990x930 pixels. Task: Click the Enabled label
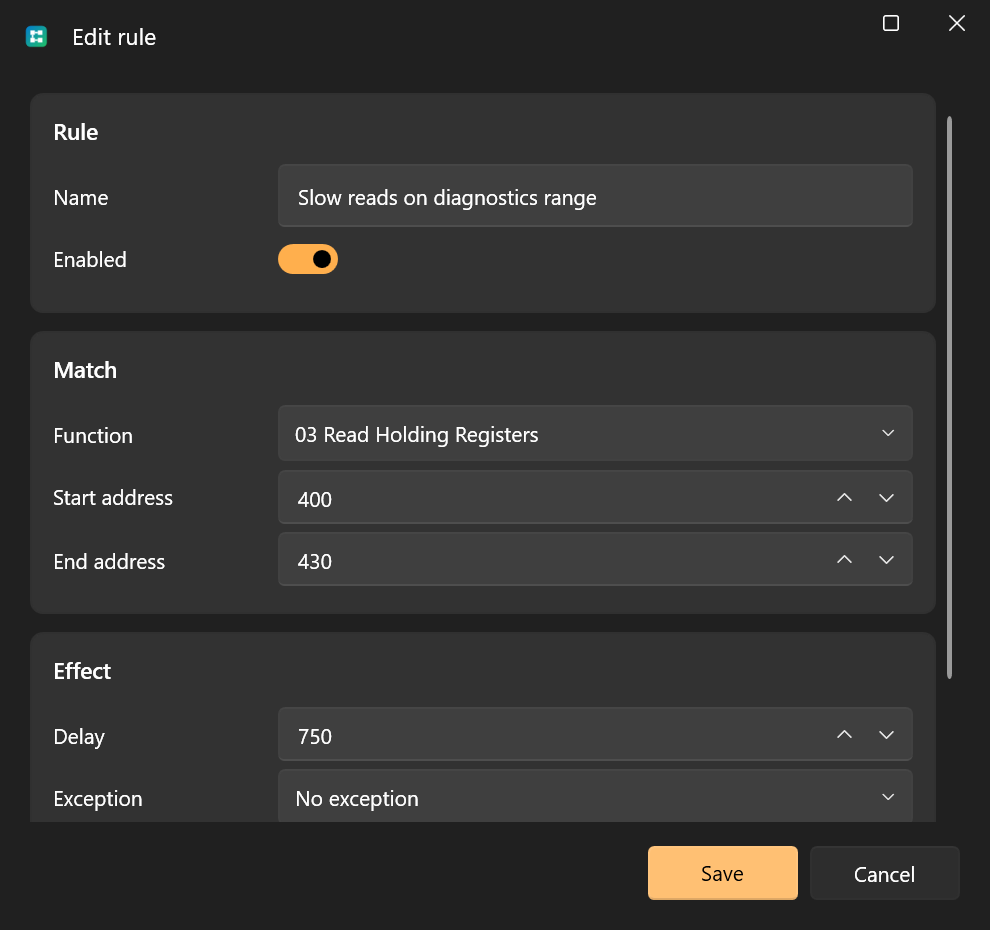90,259
